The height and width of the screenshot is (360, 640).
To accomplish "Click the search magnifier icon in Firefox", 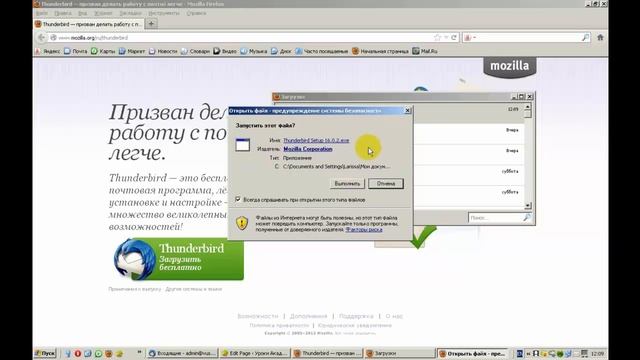I will 585,38.
